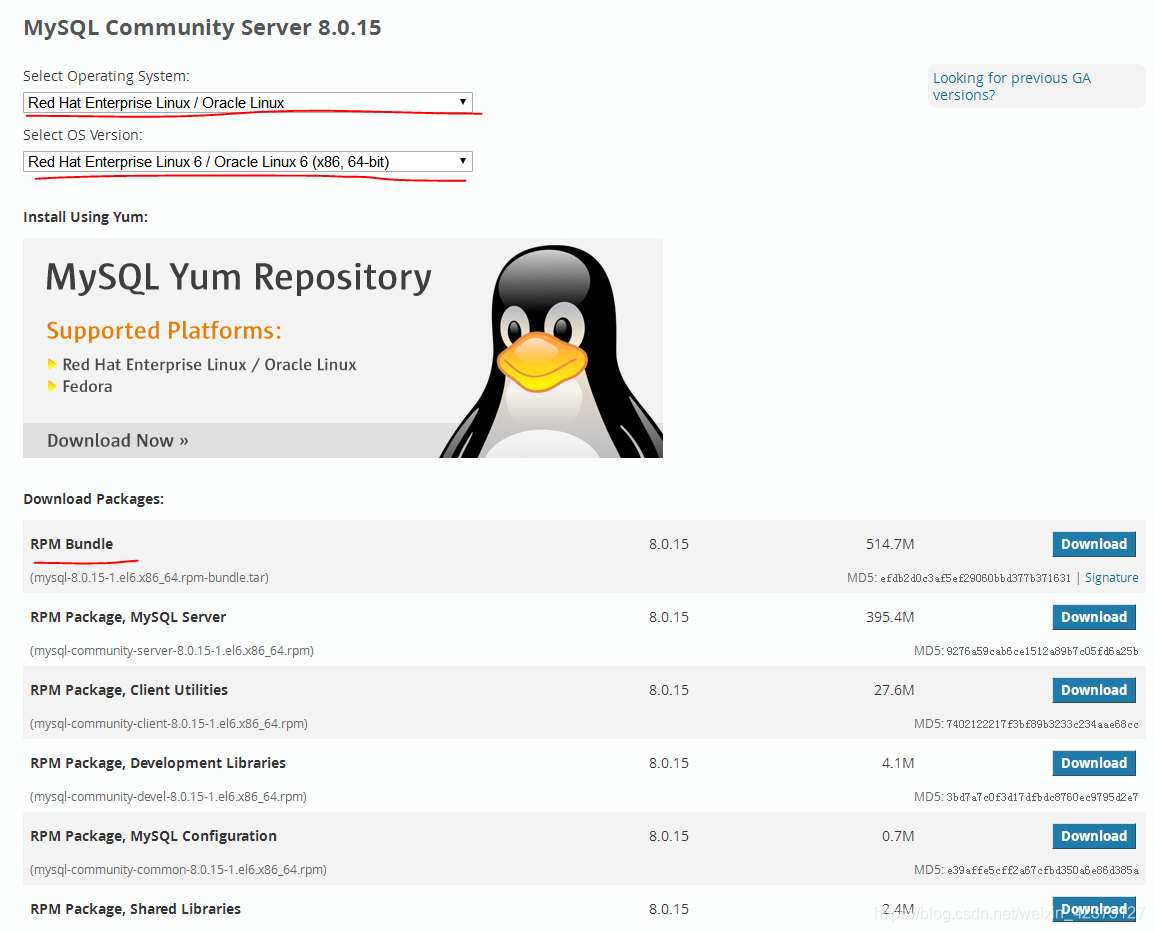Open Looking for previous GA versions link

(x=1011, y=86)
